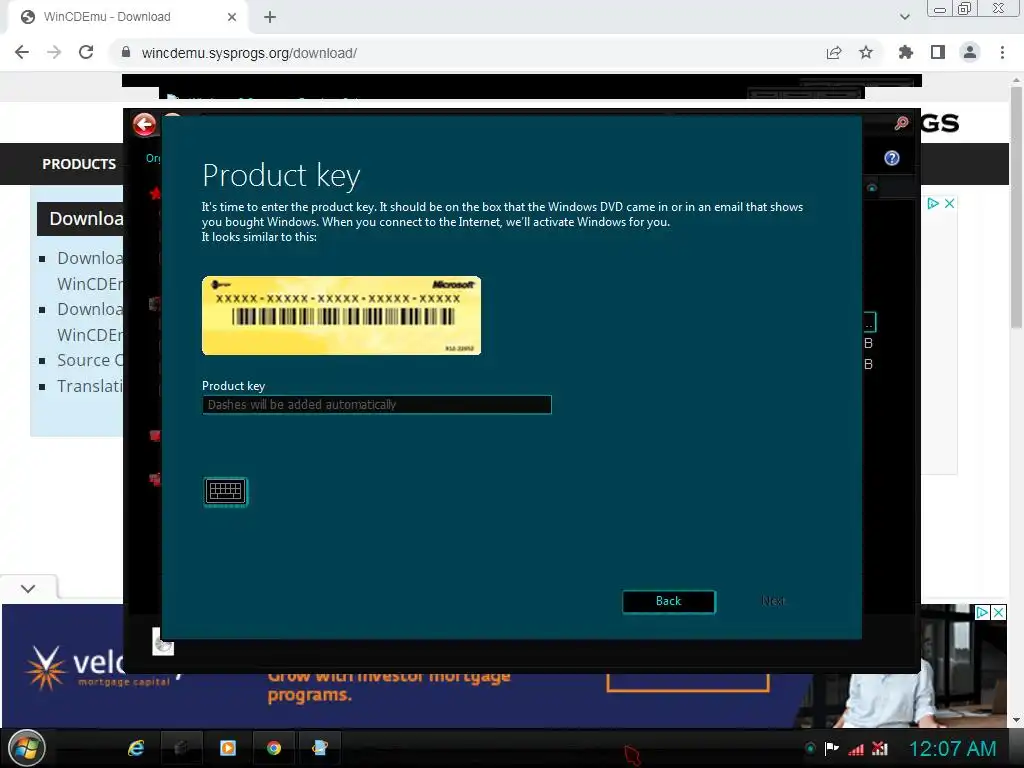Toggle Chrome side panel icon
Screen dimensions: 1024x768
pyautogui.click(x=938, y=52)
